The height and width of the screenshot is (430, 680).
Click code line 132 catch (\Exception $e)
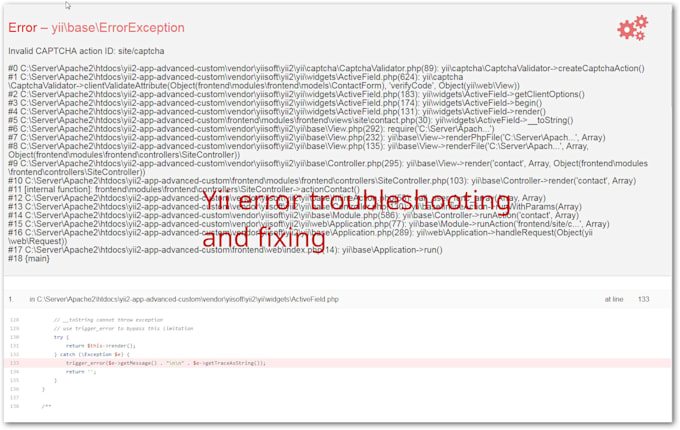click(92, 355)
